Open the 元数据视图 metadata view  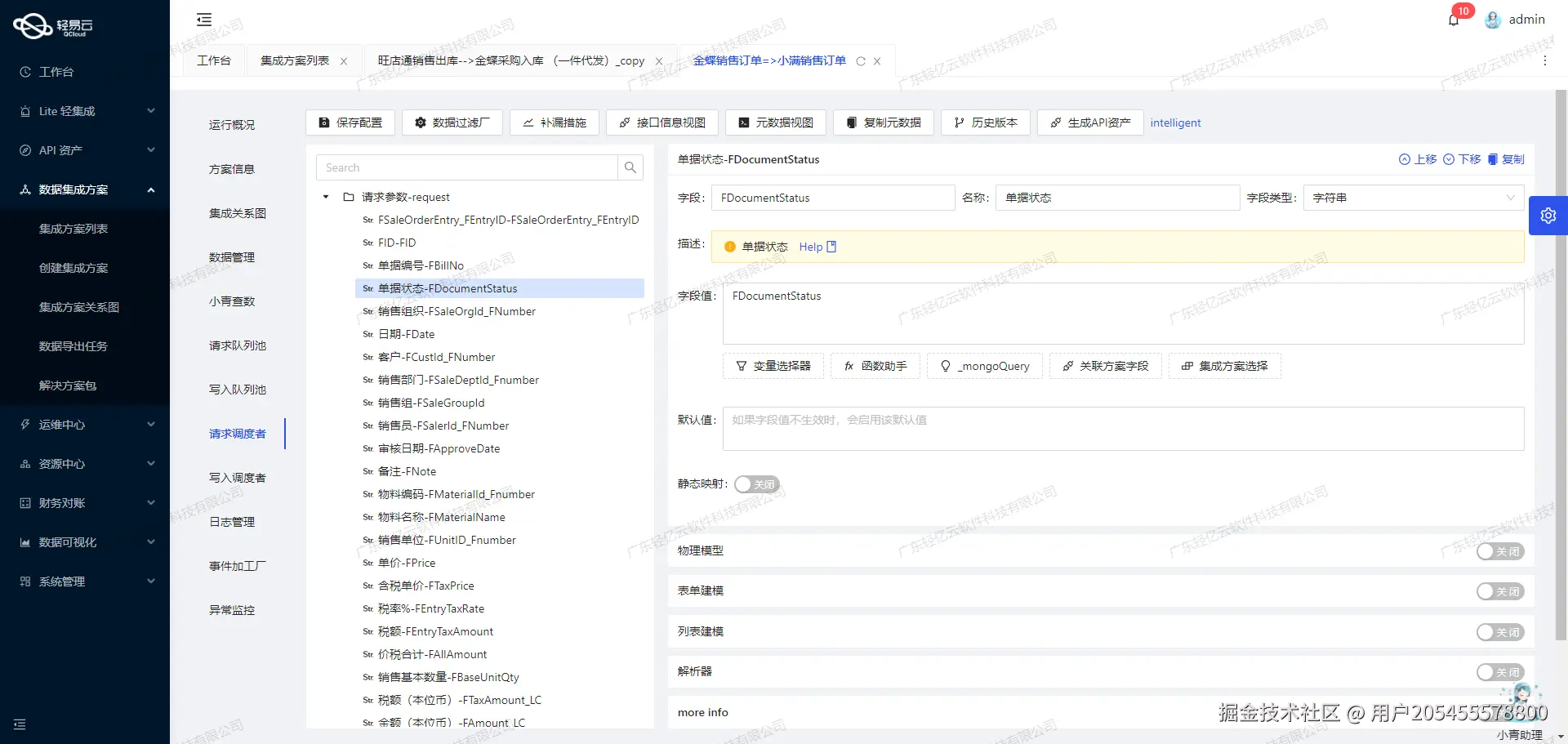pyautogui.click(x=776, y=123)
